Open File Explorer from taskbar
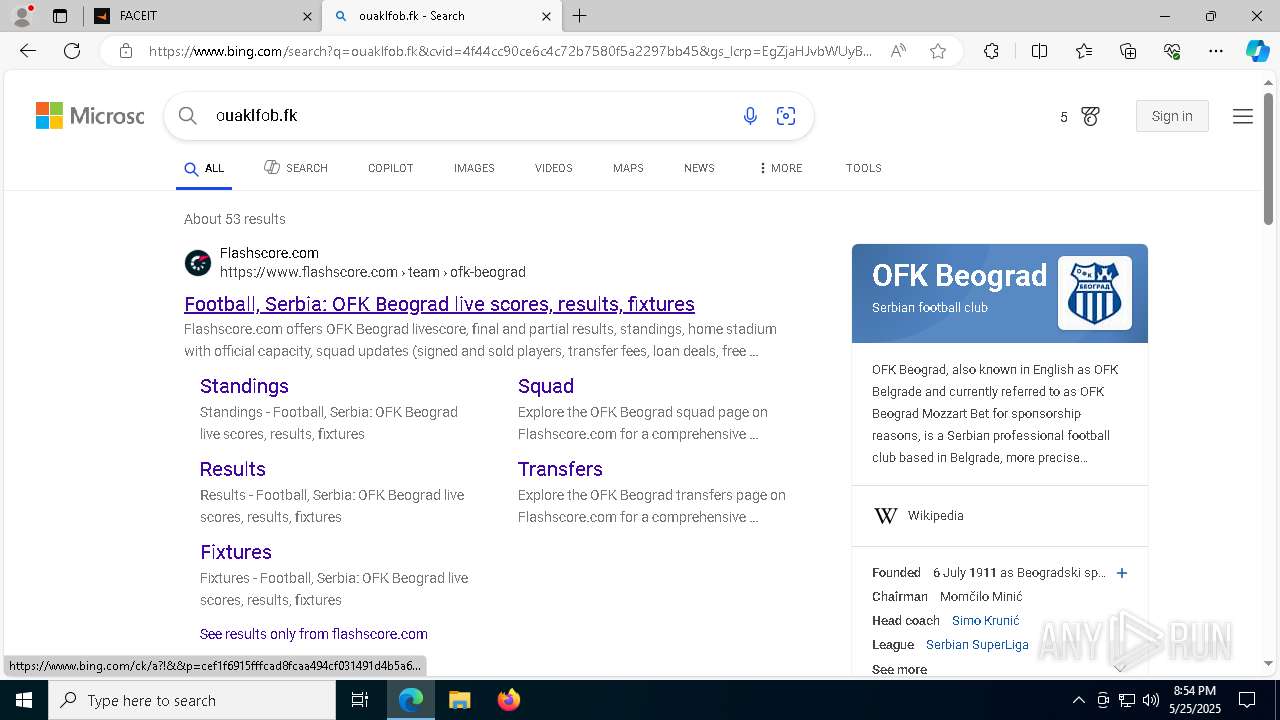The height and width of the screenshot is (720, 1280). coord(459,700)
